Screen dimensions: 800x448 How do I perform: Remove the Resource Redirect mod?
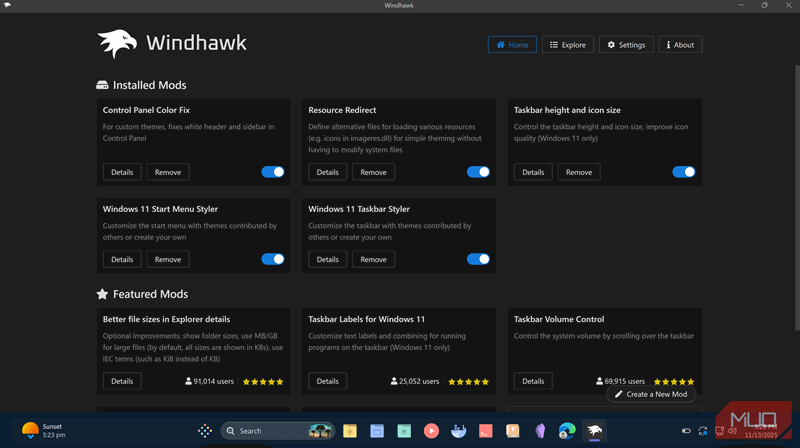point(373,172)
